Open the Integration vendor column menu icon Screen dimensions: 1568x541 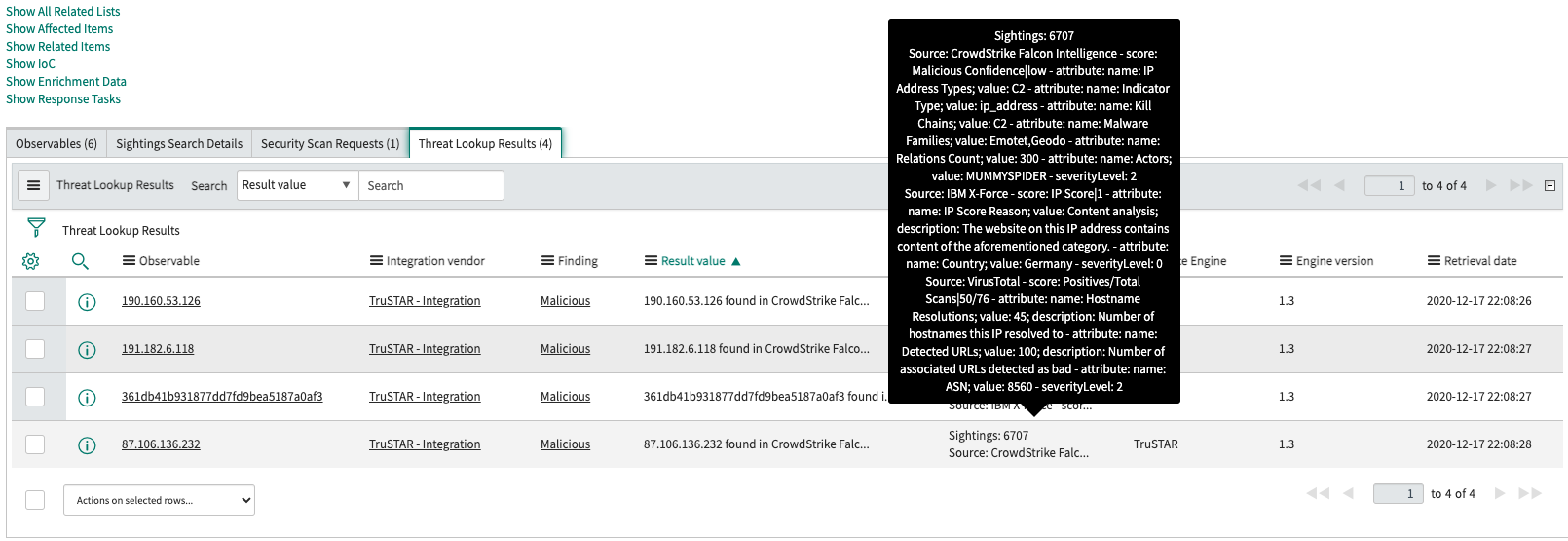(x=376, y=261)
